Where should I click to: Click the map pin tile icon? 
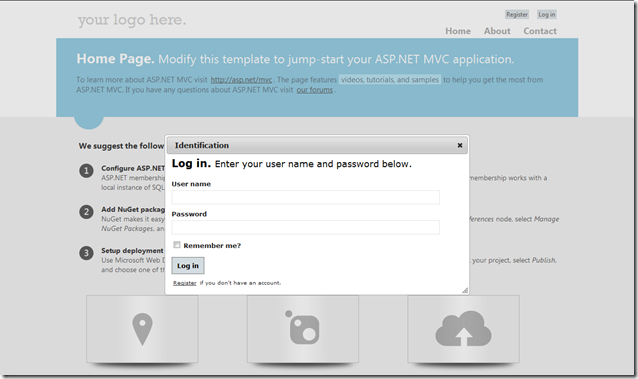(x=142, y=329)
